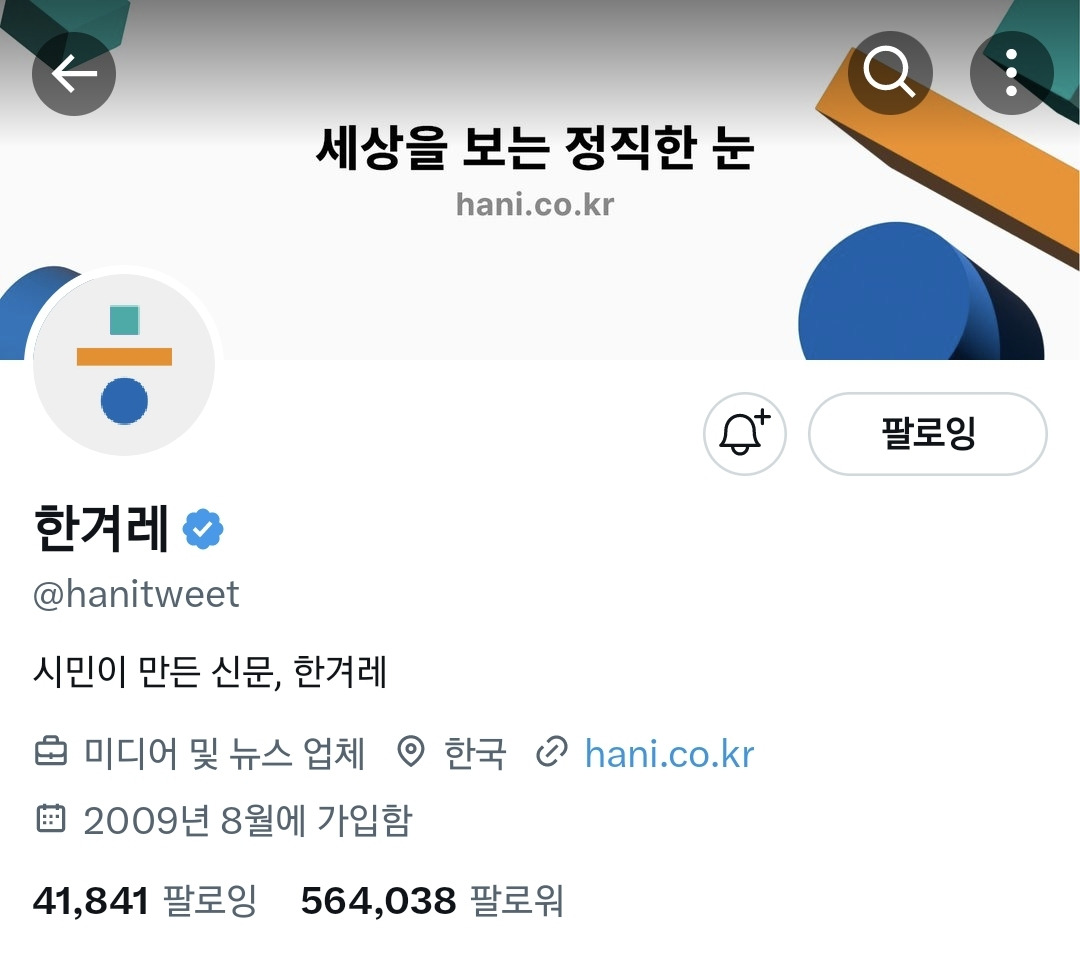
Task: Tap the 미디어 및 뉴스 업체 category label
Action: coord(225,753)
